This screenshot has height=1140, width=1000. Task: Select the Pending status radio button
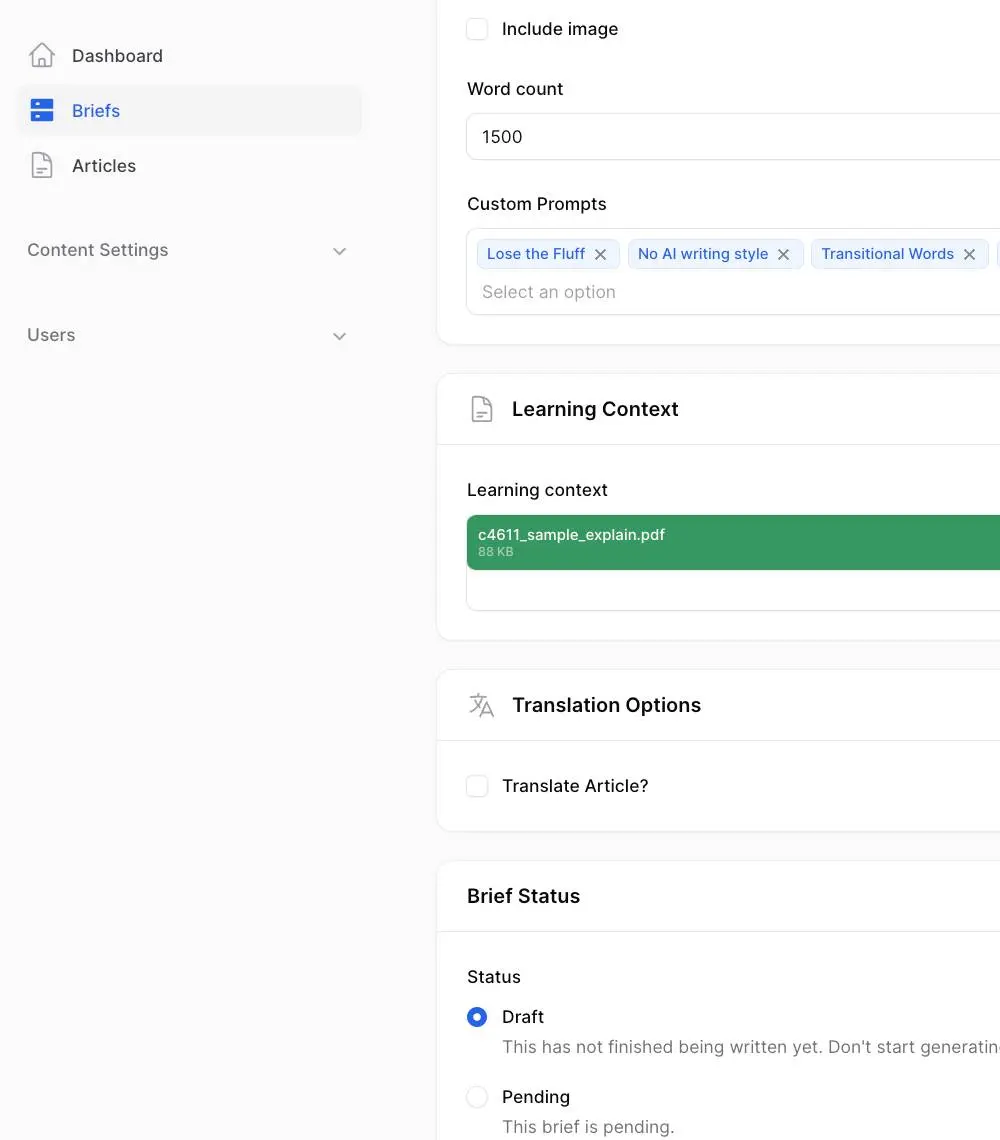point(477,1097)
